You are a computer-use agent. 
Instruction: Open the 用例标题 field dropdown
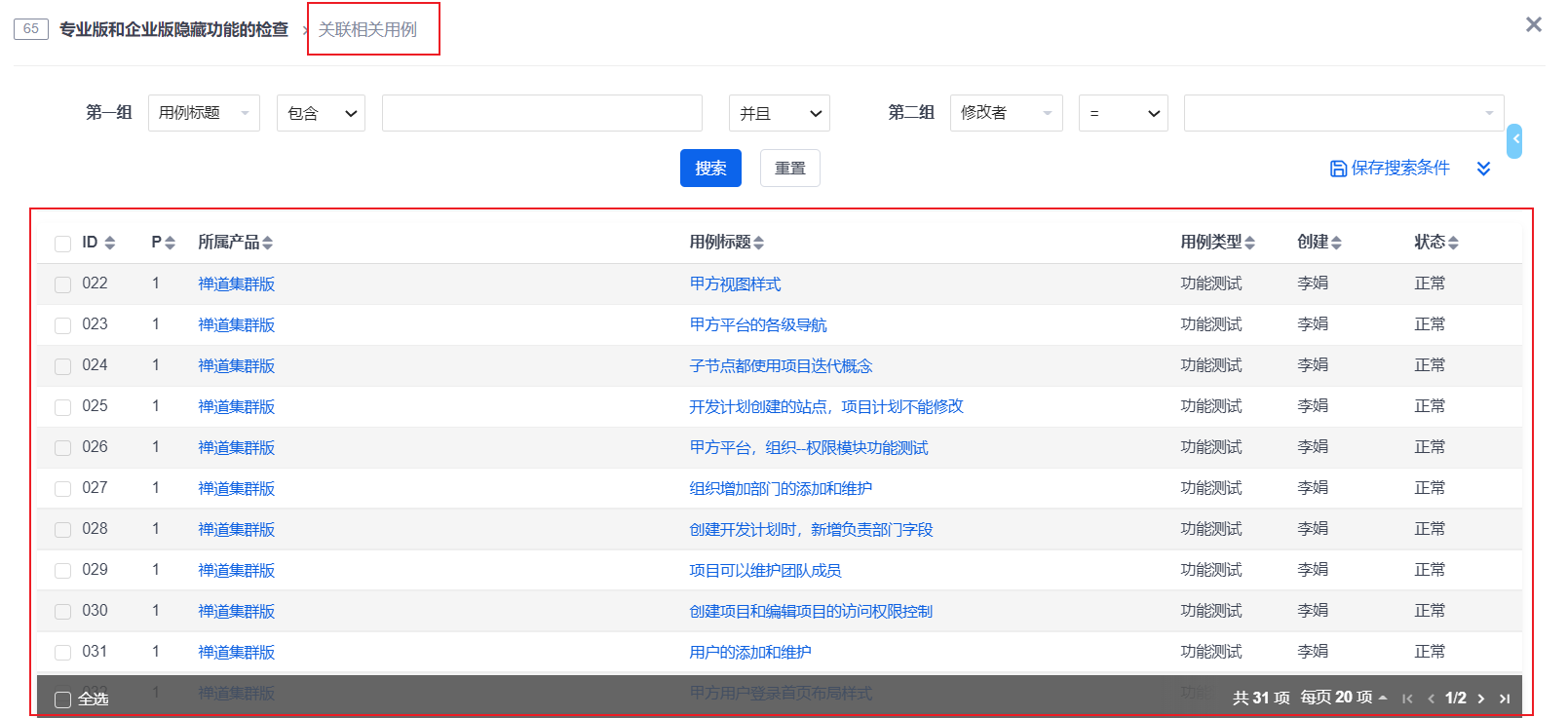click(x=204, y=113)
